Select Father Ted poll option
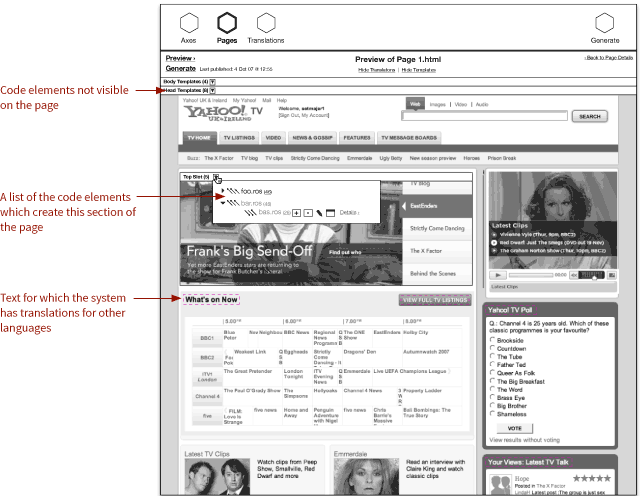Image resolution: width=640 pixels, height=496 pixels. click(492, 364)
